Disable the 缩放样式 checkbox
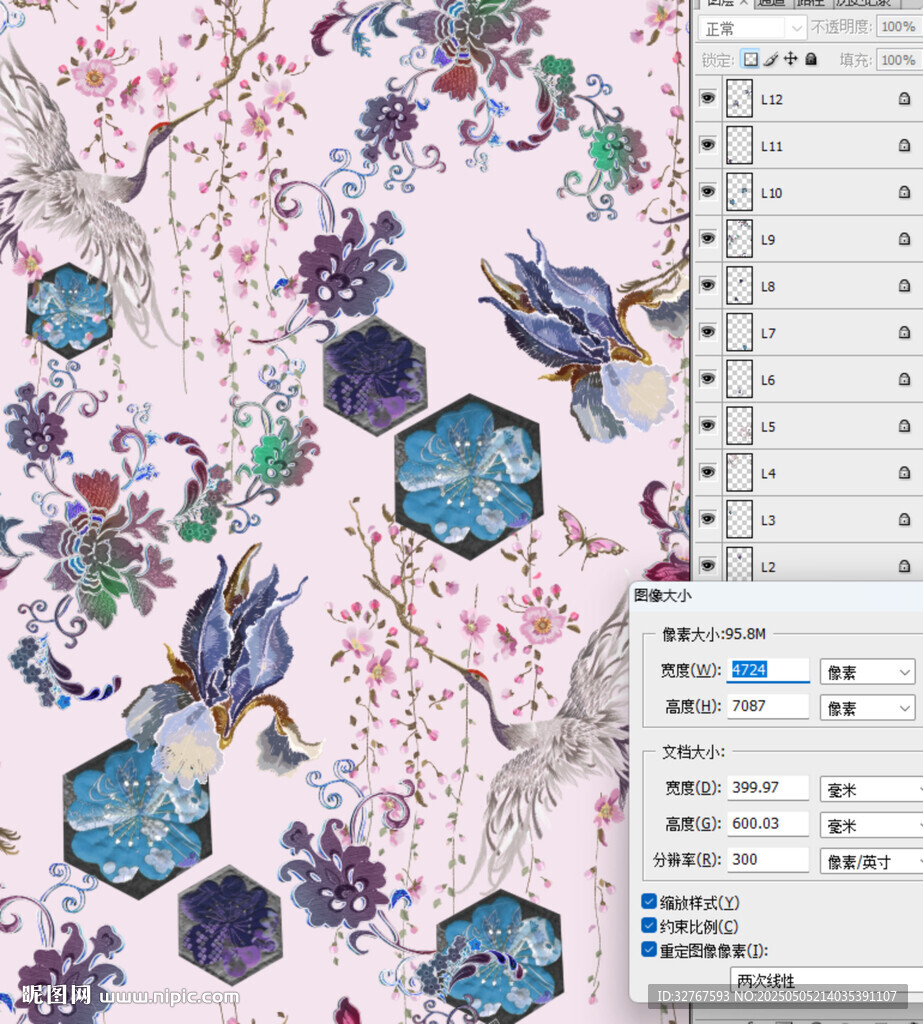The width and height of the screenshot is (923, 1024). [x=649, y=902]
